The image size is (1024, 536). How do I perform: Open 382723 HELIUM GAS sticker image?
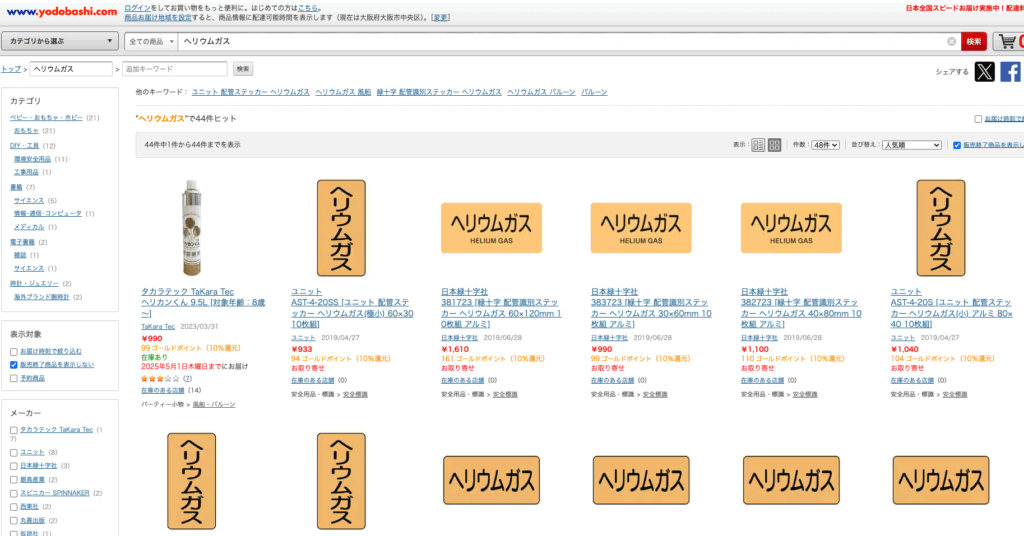(x=791, y=228)
